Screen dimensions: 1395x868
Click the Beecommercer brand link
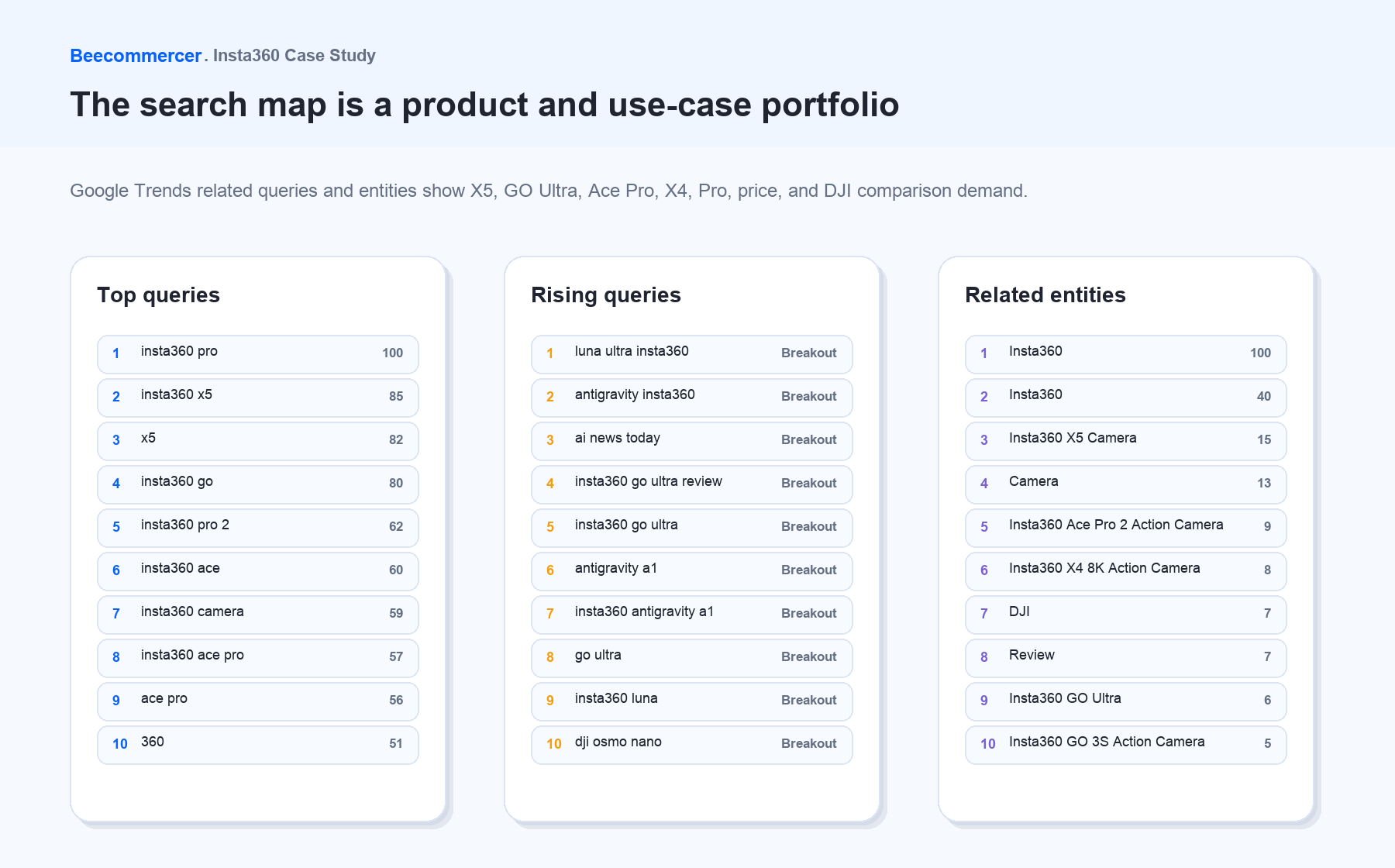pos(136,56)
